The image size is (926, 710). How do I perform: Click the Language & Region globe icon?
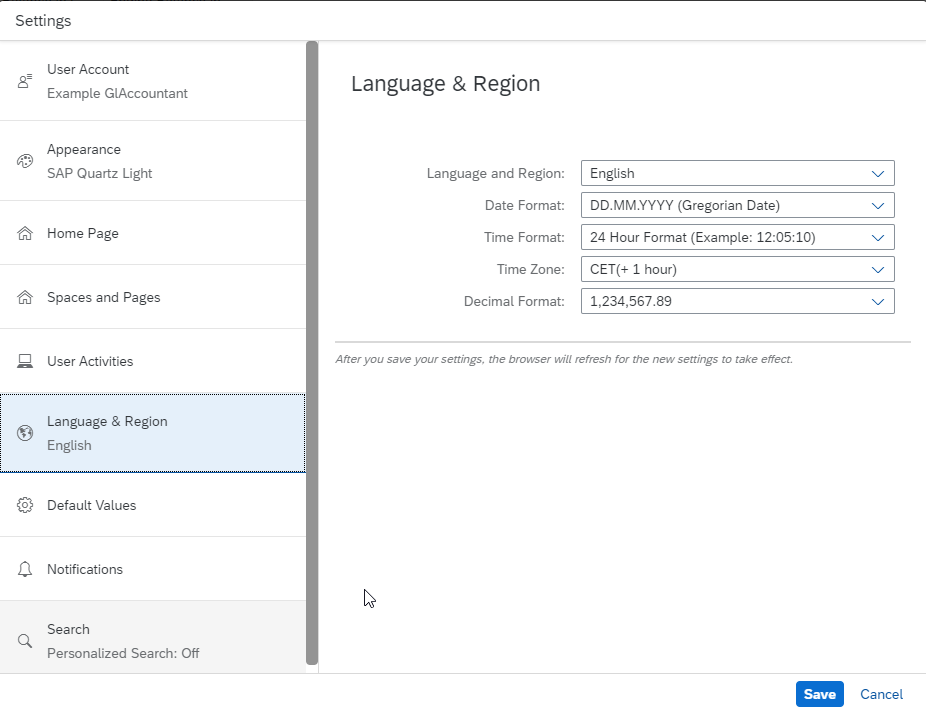pyautogui.click(x=25, y=433)
